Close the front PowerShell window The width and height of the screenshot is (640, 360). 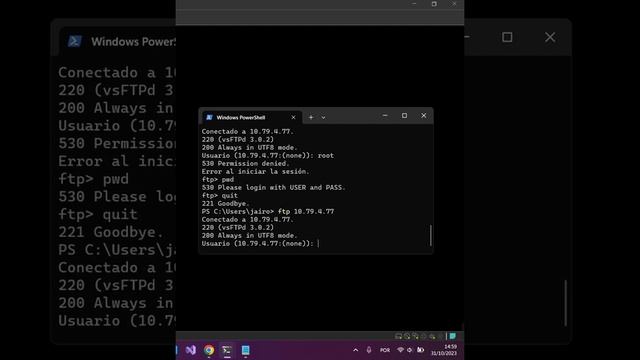[424, 116]
